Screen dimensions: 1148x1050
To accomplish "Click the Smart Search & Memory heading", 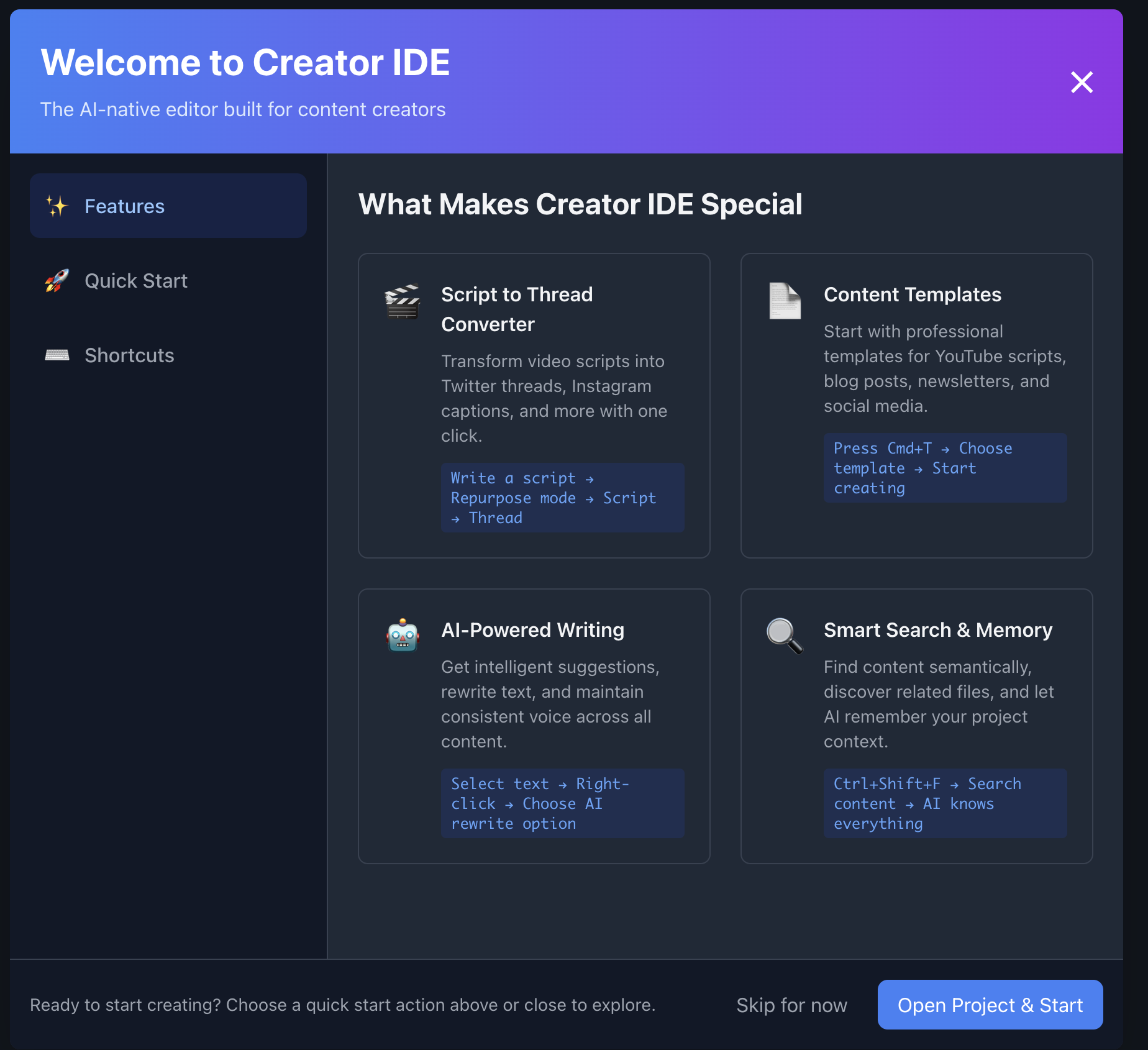I will tap(938, 630).
